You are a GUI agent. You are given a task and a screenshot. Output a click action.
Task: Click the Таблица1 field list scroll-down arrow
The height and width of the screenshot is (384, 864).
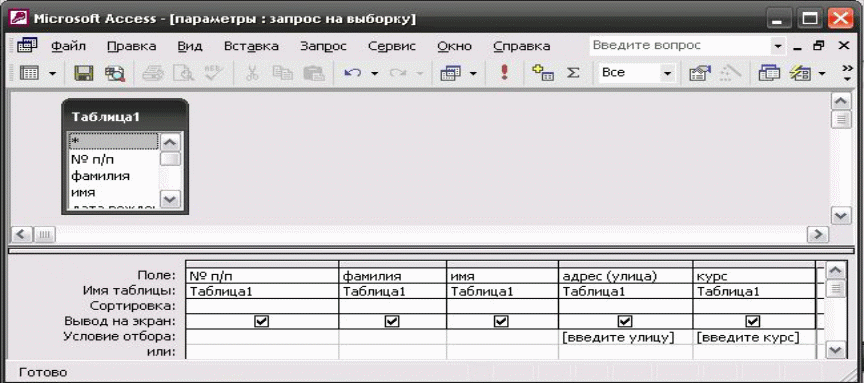pos(170,199)
